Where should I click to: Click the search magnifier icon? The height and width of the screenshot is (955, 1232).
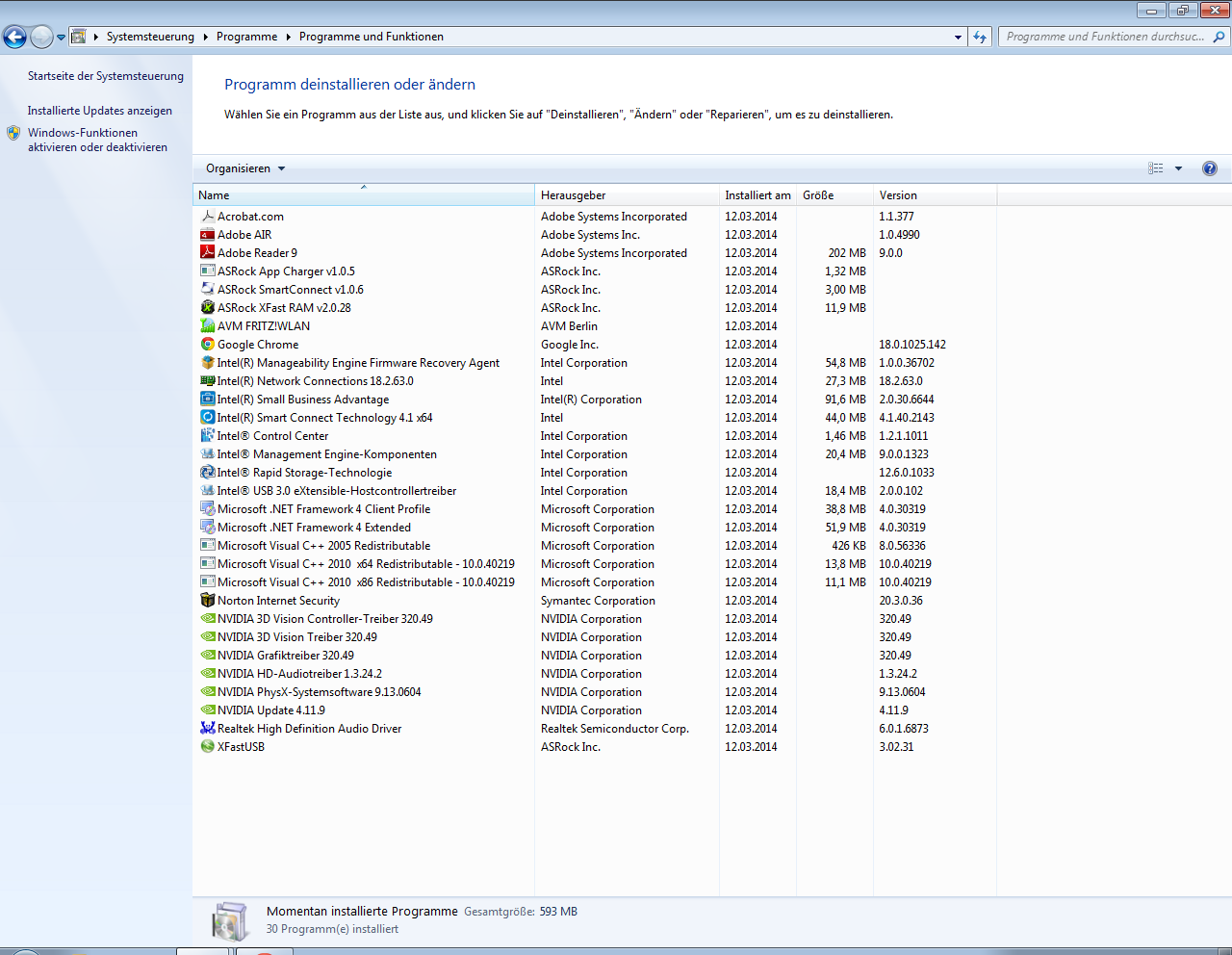coord(1219,37)
